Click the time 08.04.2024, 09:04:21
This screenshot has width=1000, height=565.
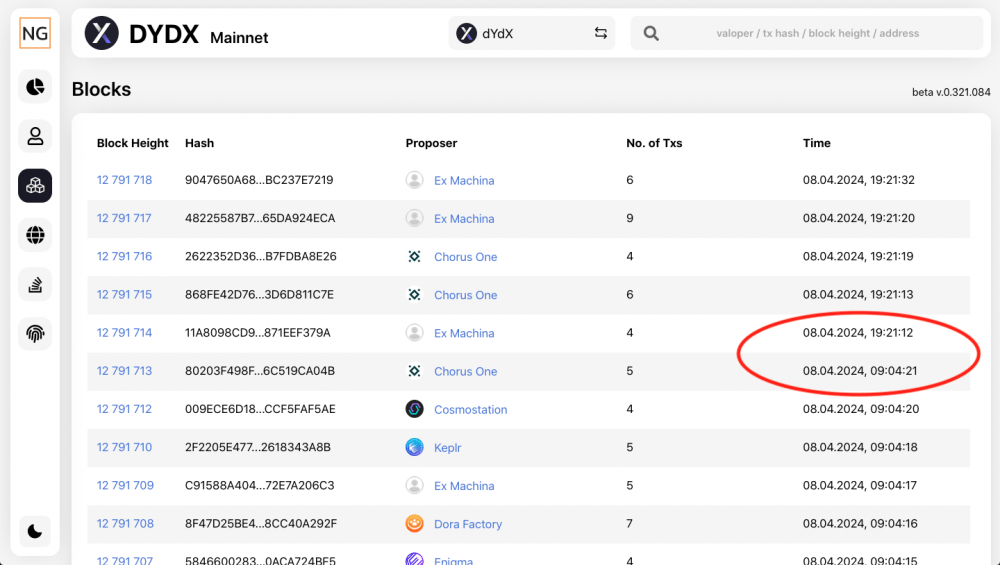pyautogui.click(x=860, y=371)
